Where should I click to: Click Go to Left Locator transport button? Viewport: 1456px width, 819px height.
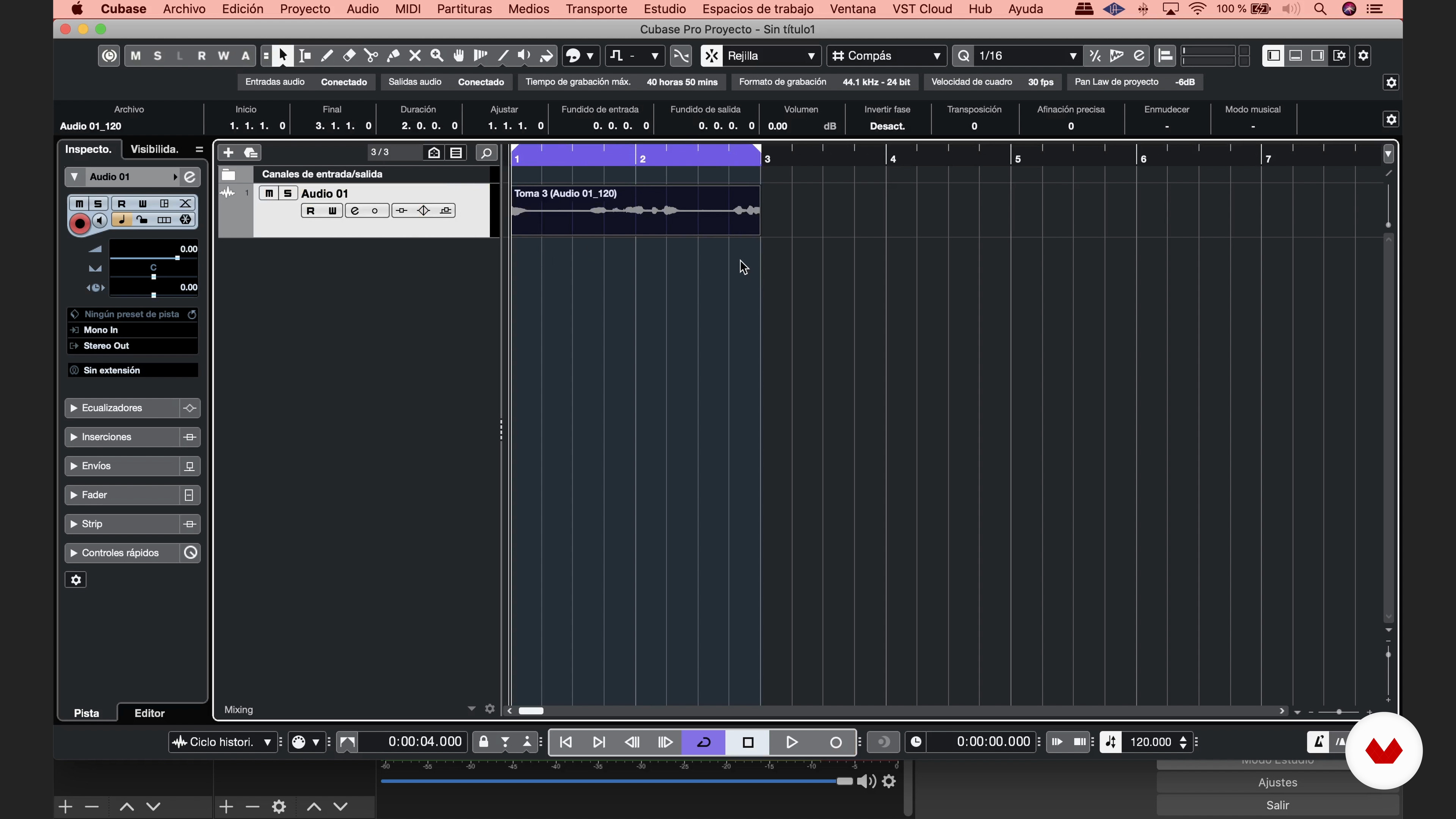click(x=566, y=742)
